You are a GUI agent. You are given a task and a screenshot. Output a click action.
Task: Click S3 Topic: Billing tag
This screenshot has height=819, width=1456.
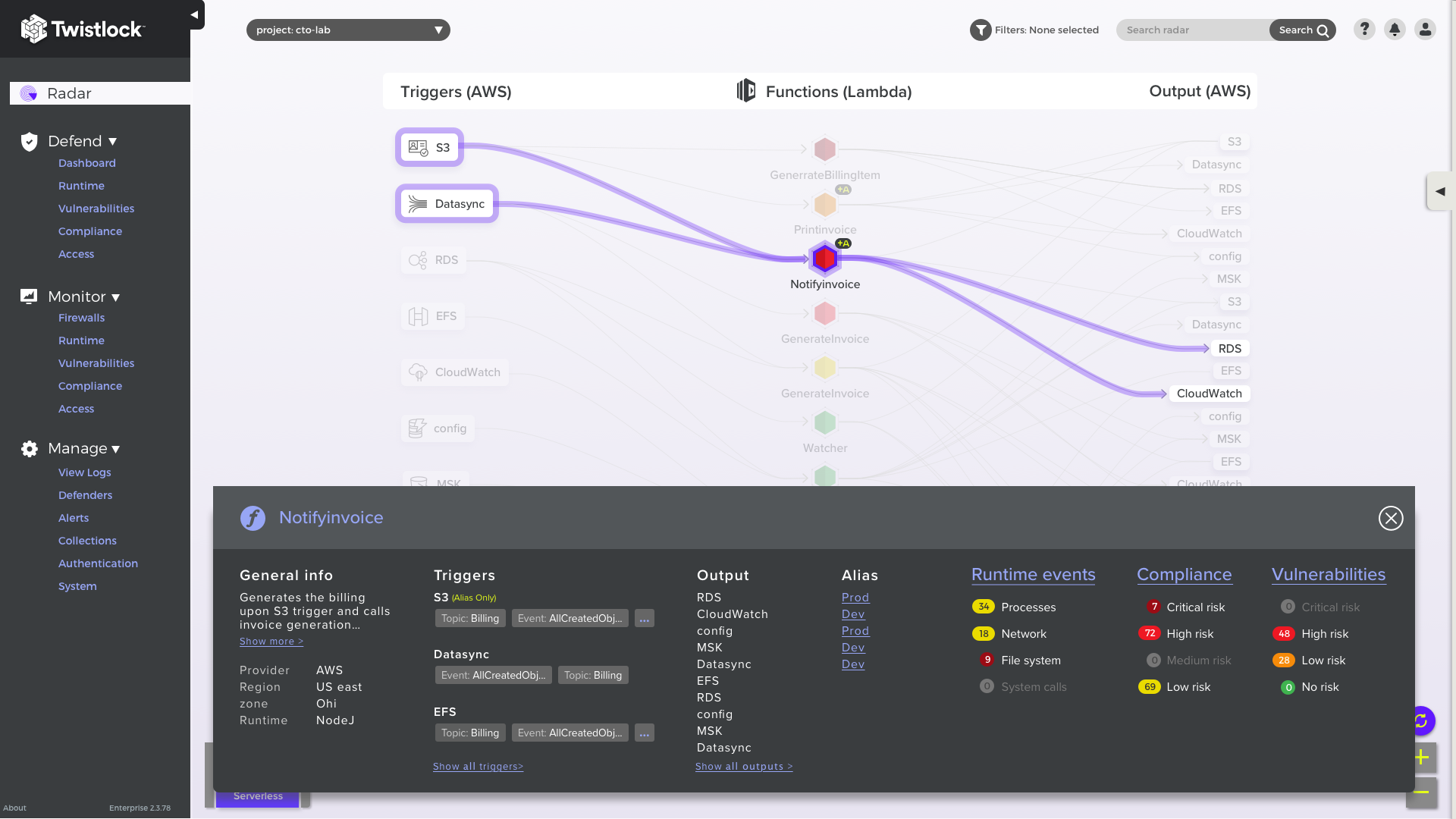pyautogui.click(x=470, y=619)
